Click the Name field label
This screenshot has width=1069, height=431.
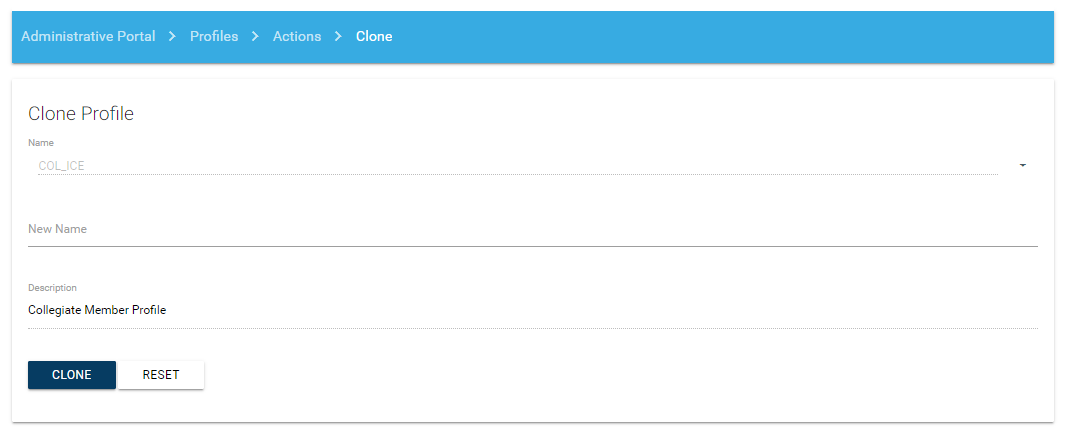[x=41, y=143]
